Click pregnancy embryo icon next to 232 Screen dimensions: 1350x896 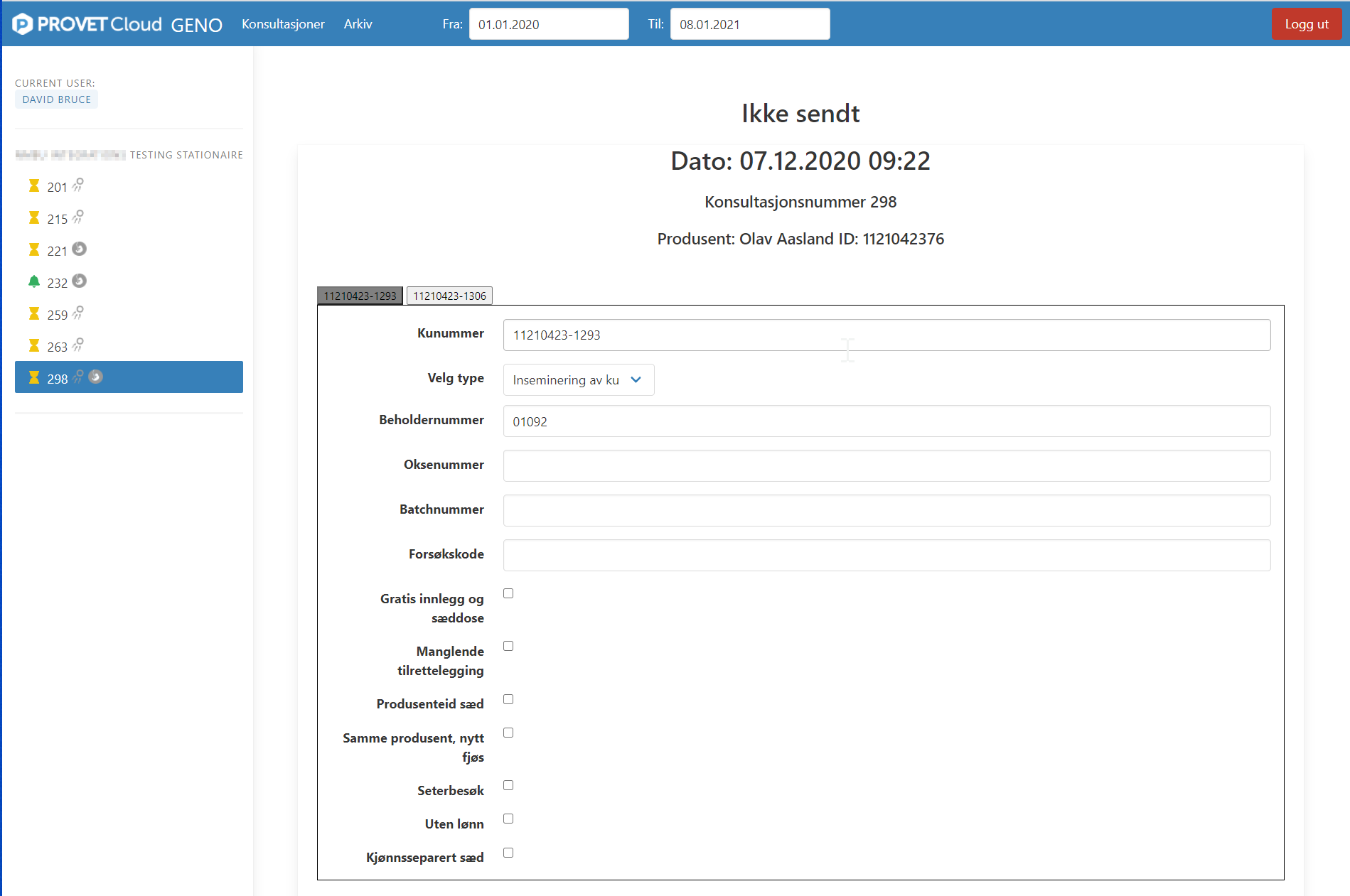(x=80, y=281)
